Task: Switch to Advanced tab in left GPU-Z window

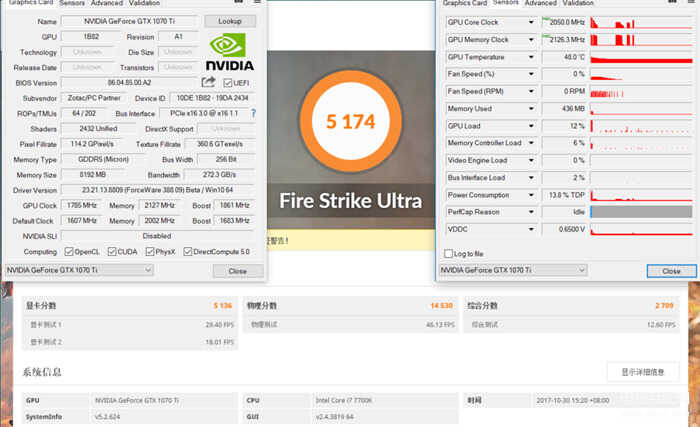Action: point(107,3)
